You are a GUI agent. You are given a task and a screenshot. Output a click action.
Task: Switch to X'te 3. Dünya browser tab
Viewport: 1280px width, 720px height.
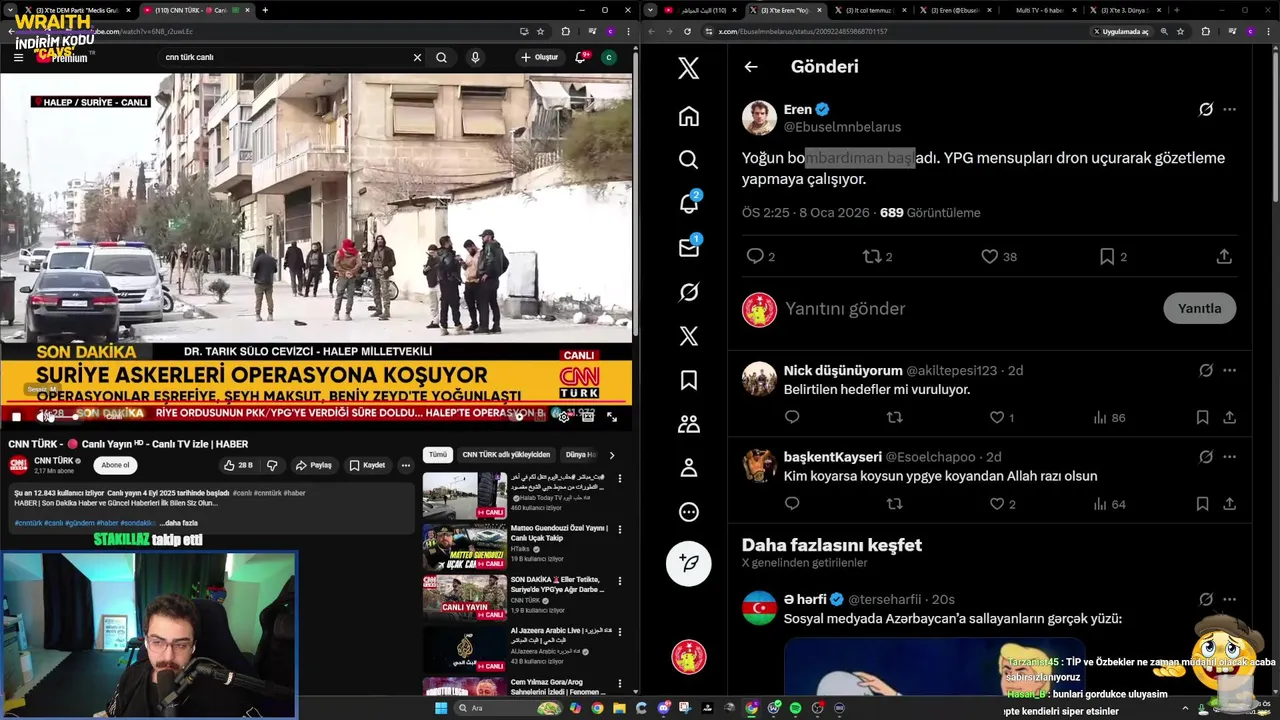coord(1128,10)
